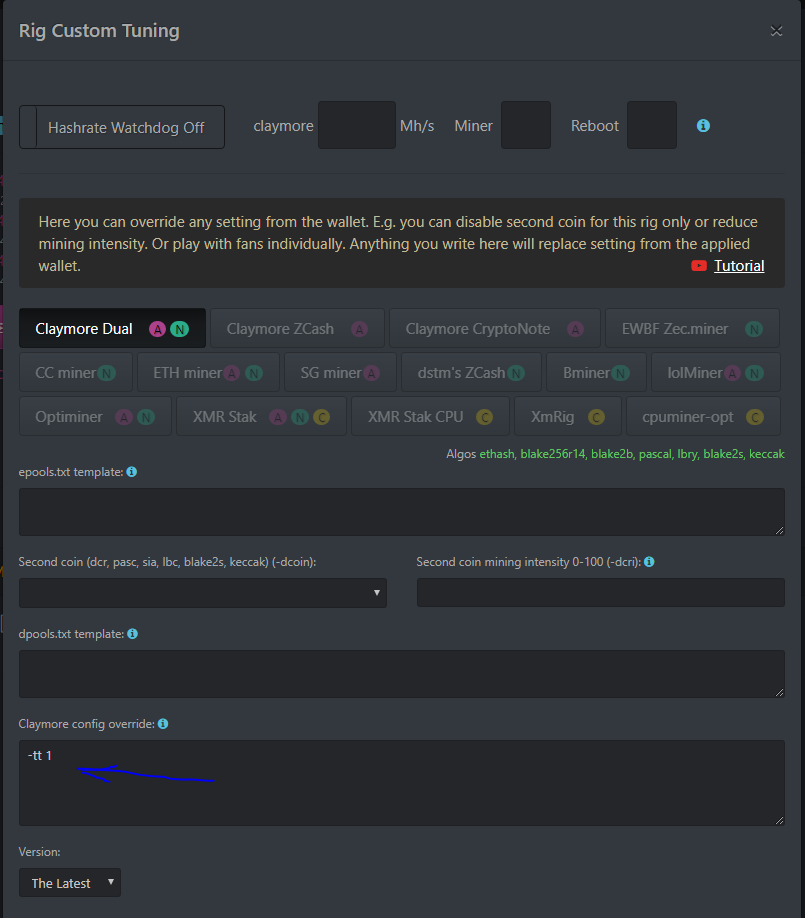Select the EWBF Zec.miner tab
This screenshot has height=918, width=805.
coord(693,328)
